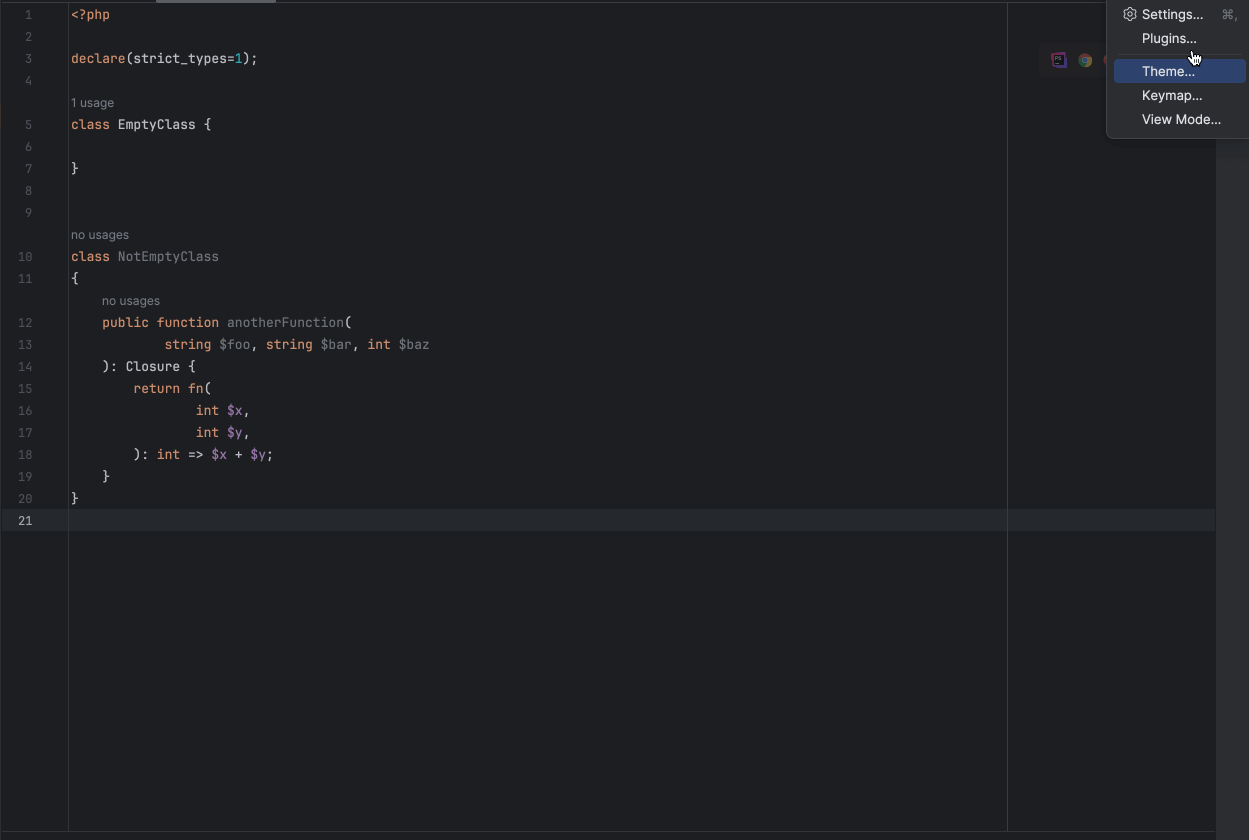The image size is (1249, 840).
Task: Select Theme... from the popup menu
Action: point(1168,72)
